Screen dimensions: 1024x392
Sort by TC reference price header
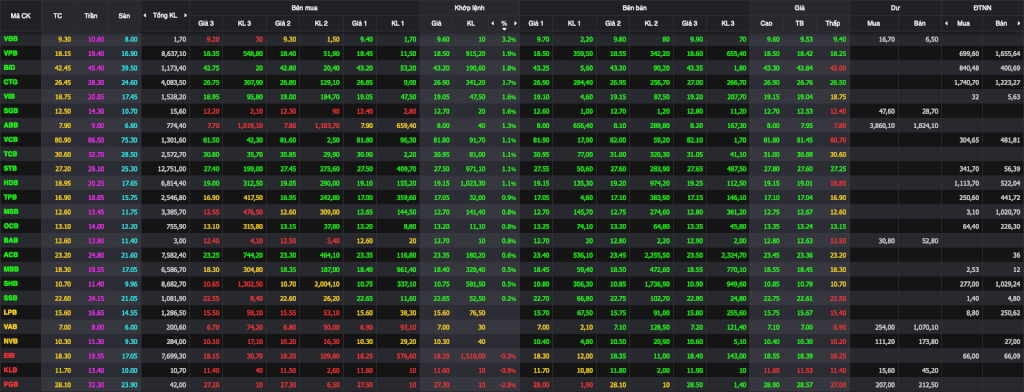[57, 15]
